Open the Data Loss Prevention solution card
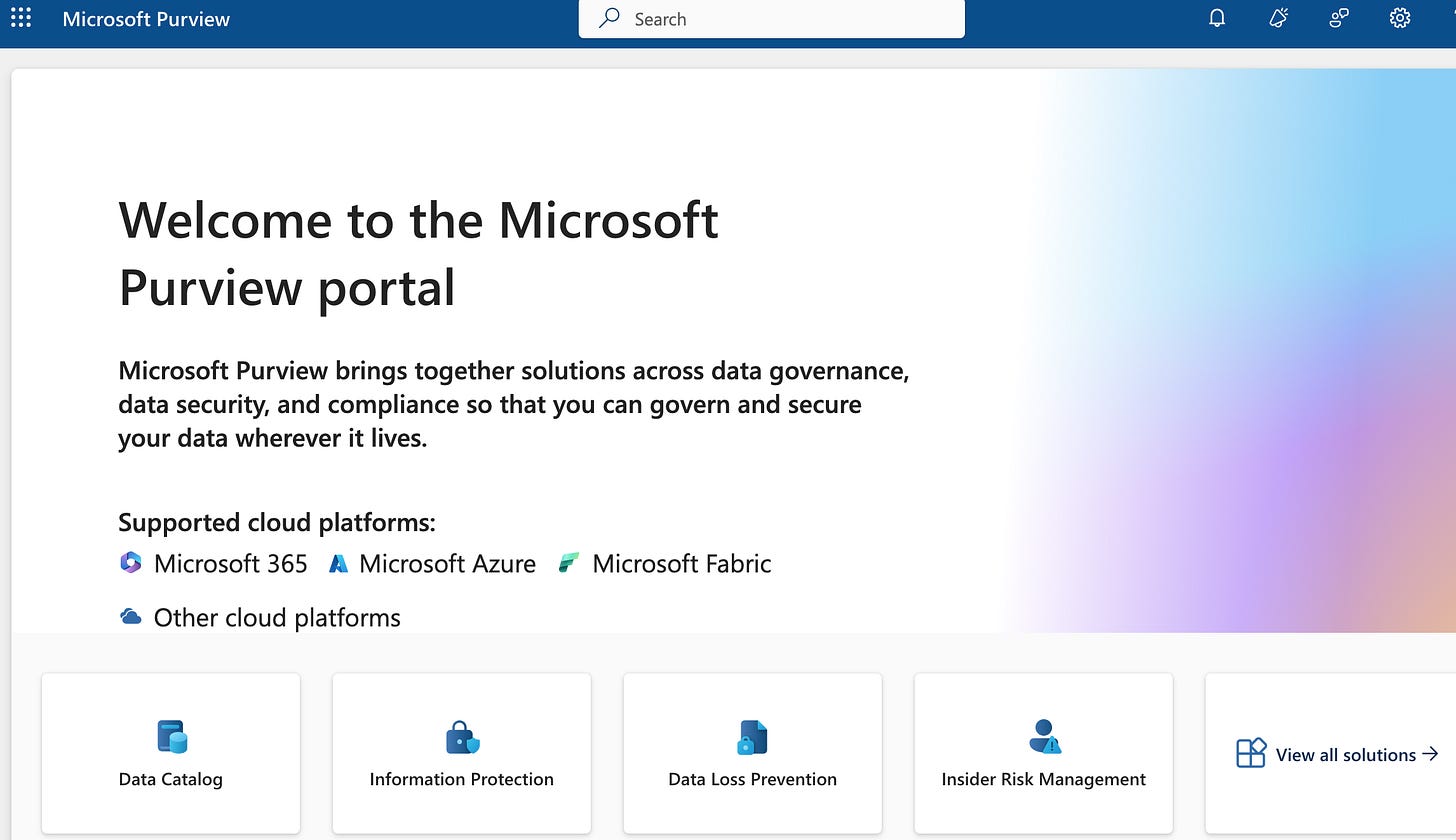Screen dimensions: 1456x840 click(753, 753)
